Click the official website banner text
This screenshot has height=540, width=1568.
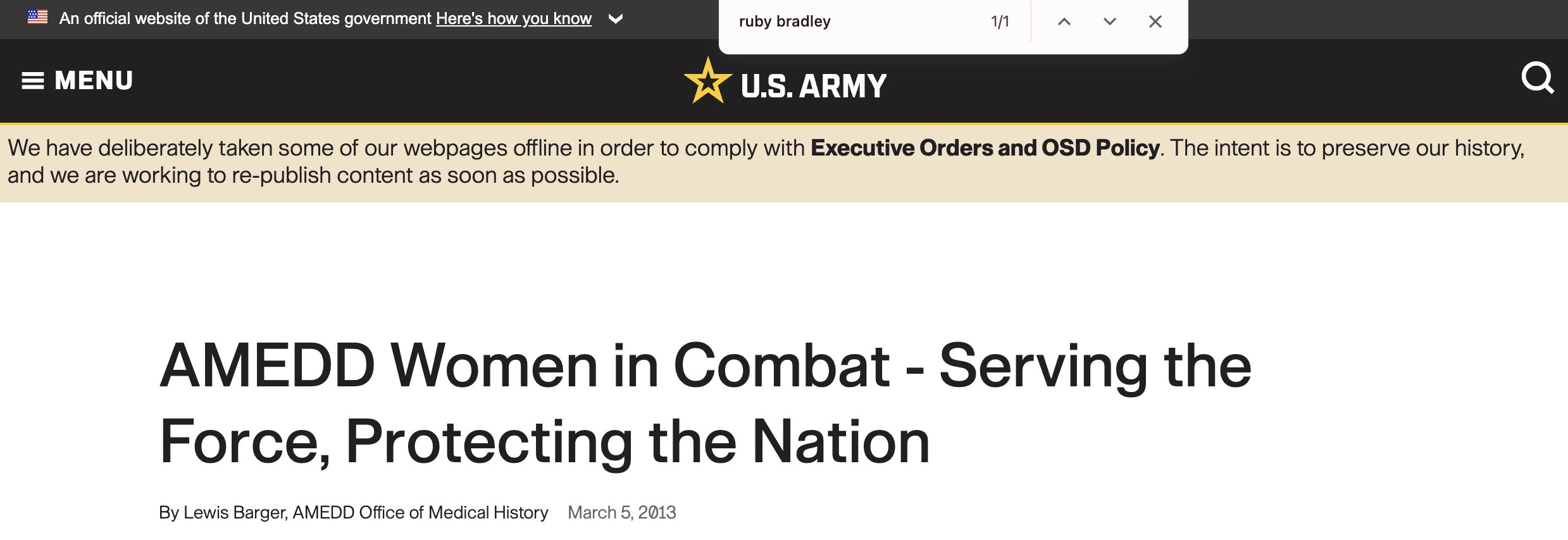245,18
